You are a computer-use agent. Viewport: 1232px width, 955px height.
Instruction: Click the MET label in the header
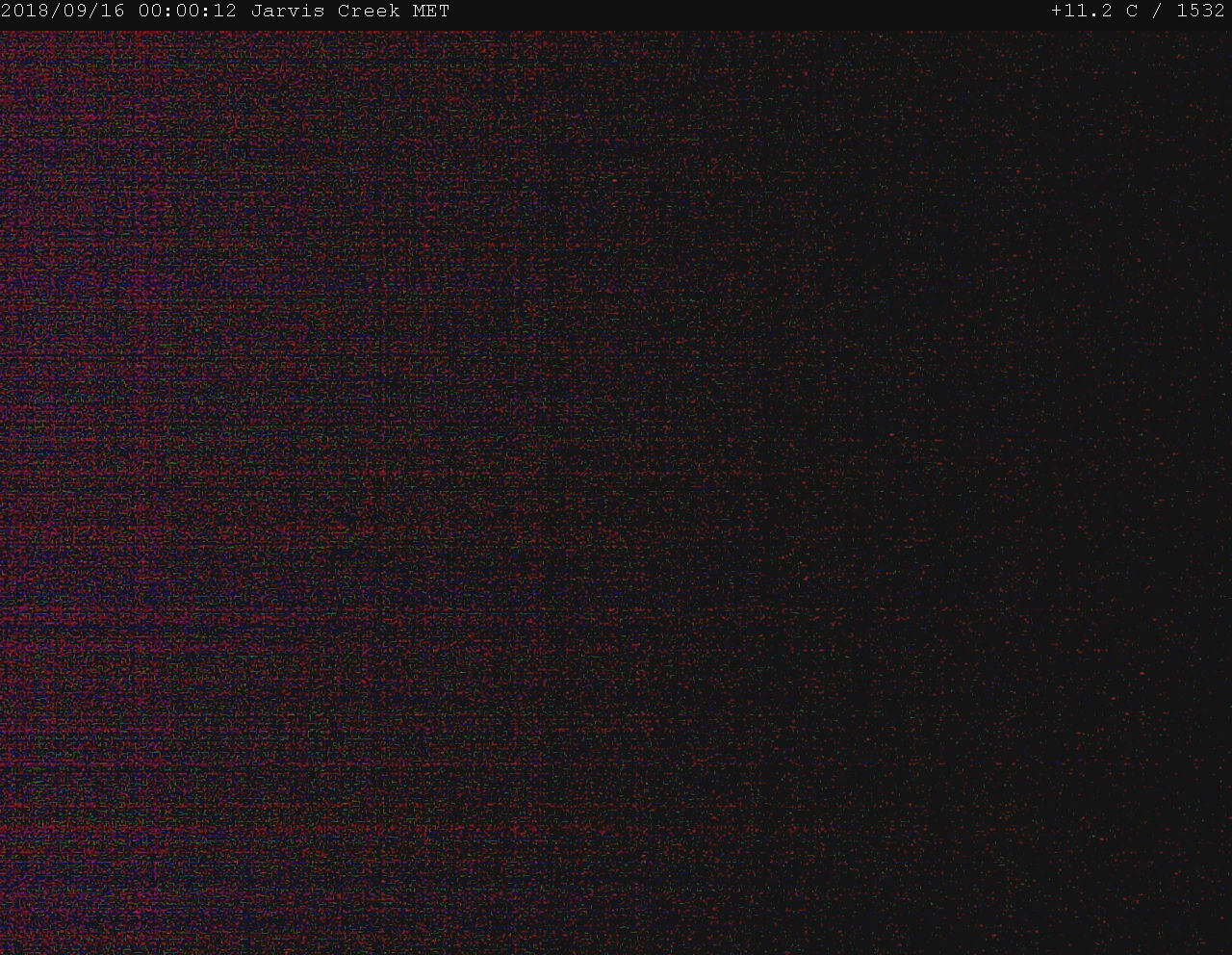coord(431,12)
